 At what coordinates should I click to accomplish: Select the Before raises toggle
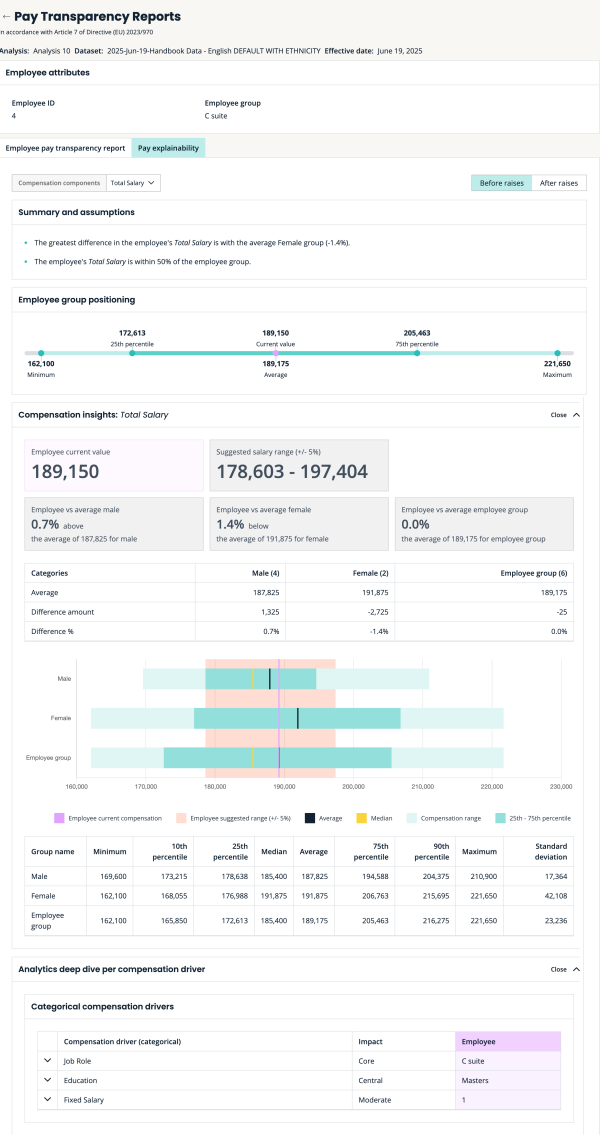[x=501, y=183]
